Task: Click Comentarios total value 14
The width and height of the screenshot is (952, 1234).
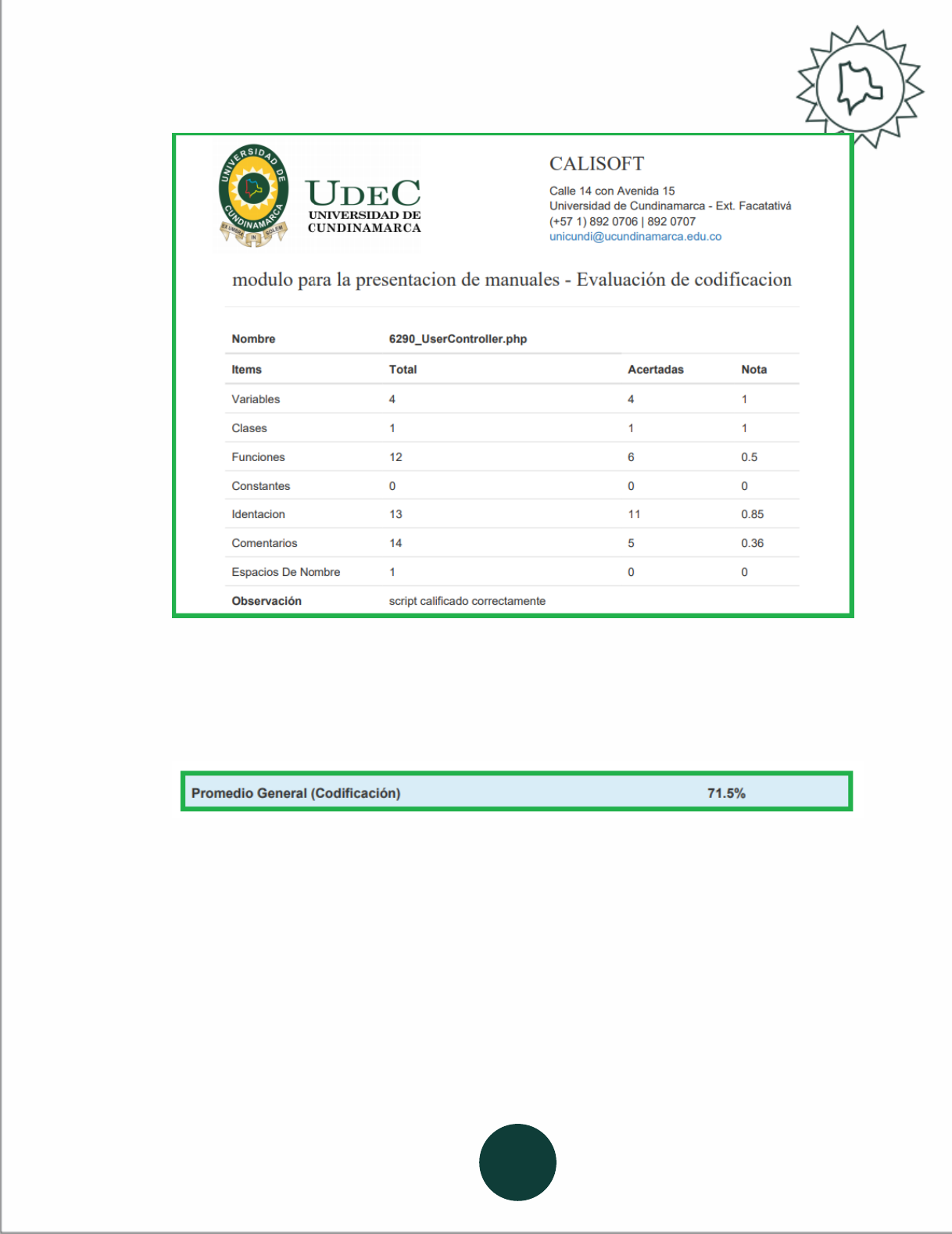Action: (x=395, y=543)
